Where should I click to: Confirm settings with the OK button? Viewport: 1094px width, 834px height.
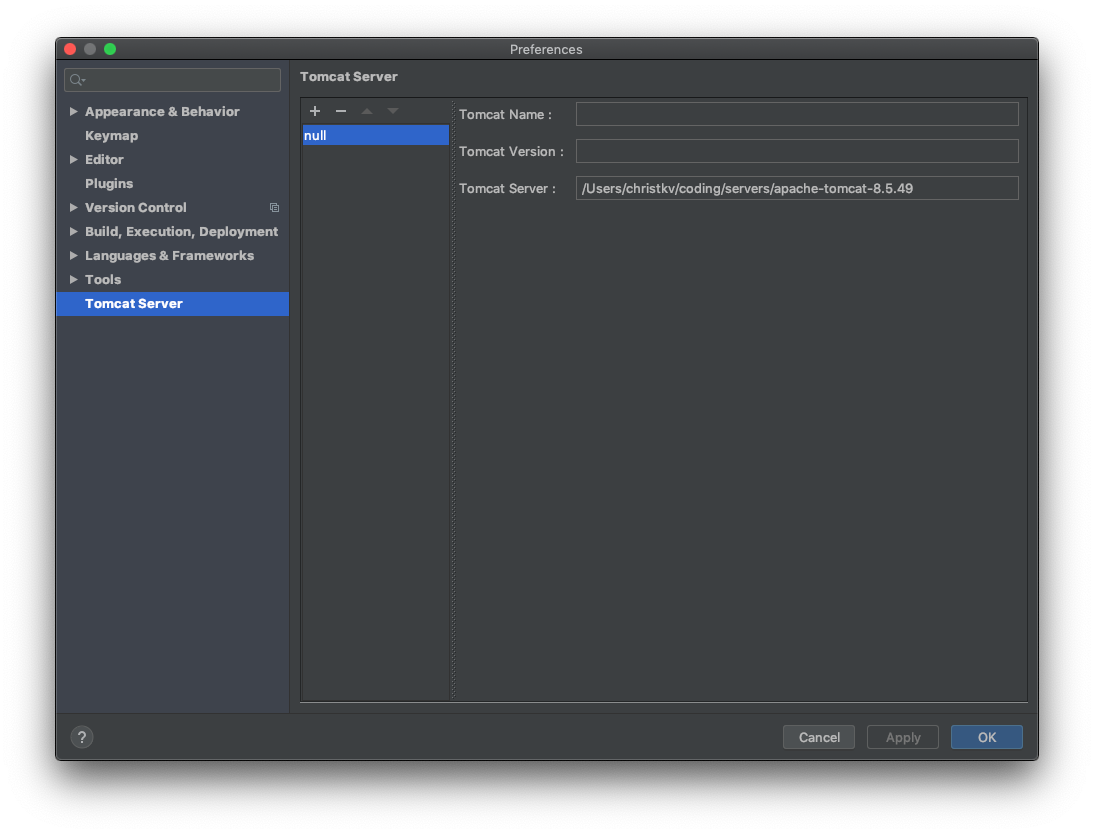(986, 737)
